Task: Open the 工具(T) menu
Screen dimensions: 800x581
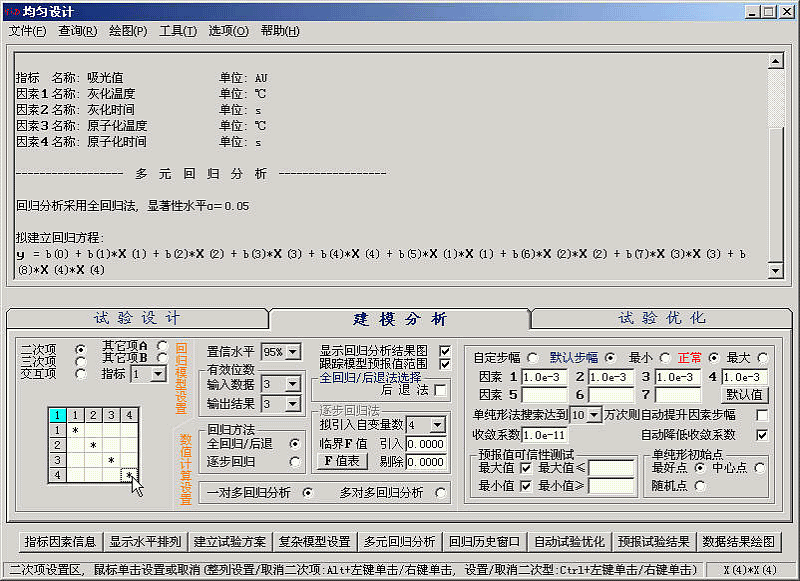Action: pos(177,31)
